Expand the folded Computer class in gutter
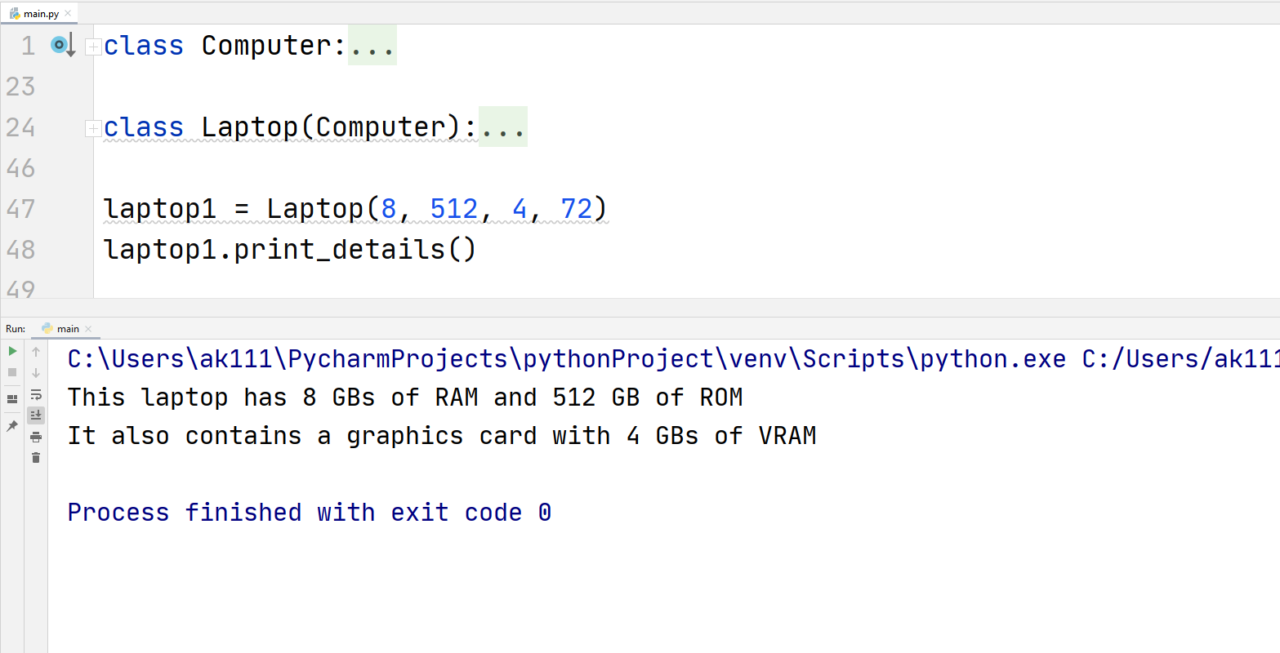The image size is (1280, 653). point(92,46)
